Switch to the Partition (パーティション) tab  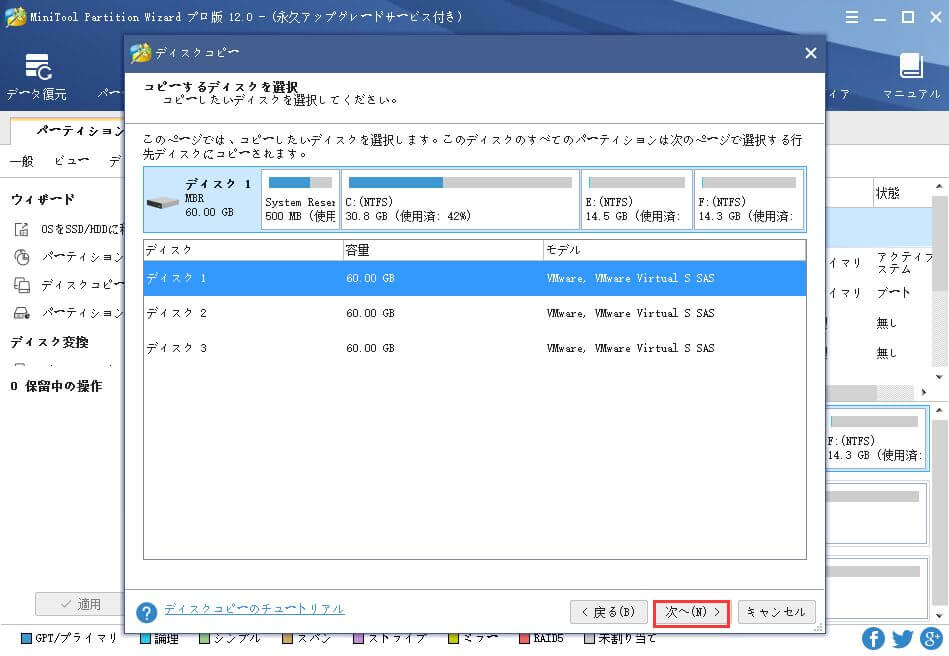coord(80,131)
